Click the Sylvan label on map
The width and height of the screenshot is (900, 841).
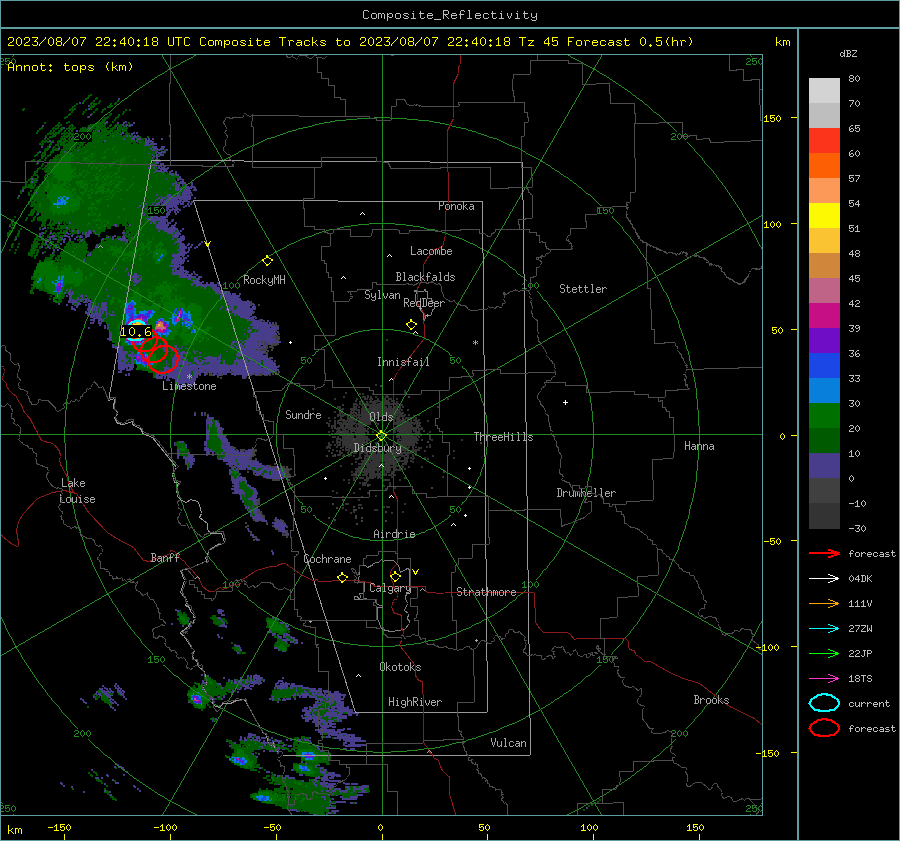382,295
